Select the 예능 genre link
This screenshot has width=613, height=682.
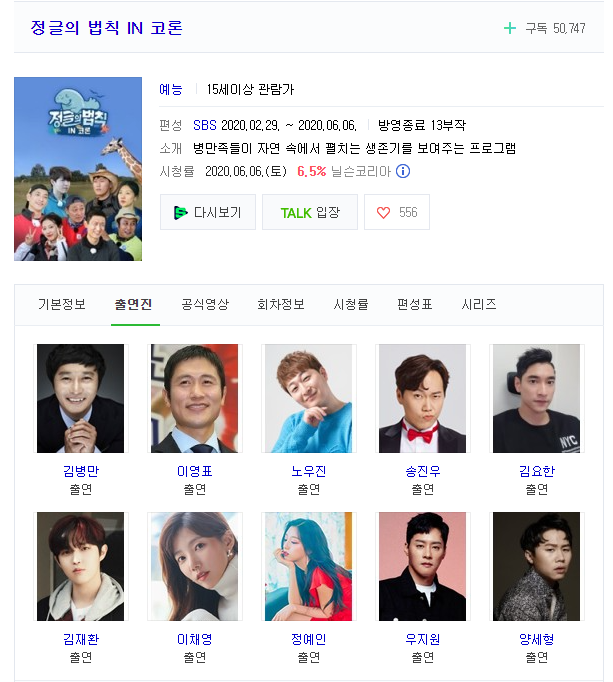(171, 89)
